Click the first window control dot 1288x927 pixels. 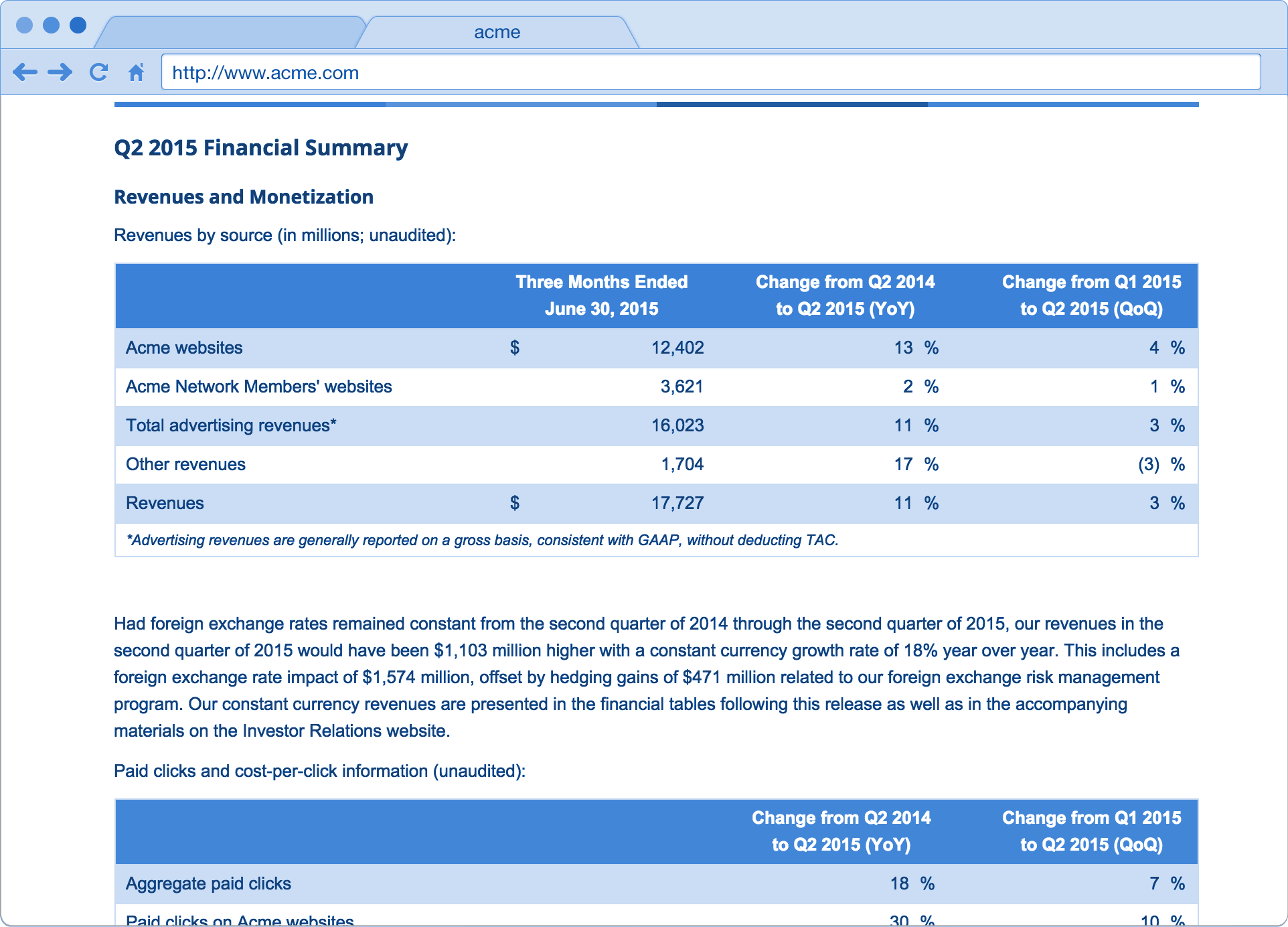point(24,25)
